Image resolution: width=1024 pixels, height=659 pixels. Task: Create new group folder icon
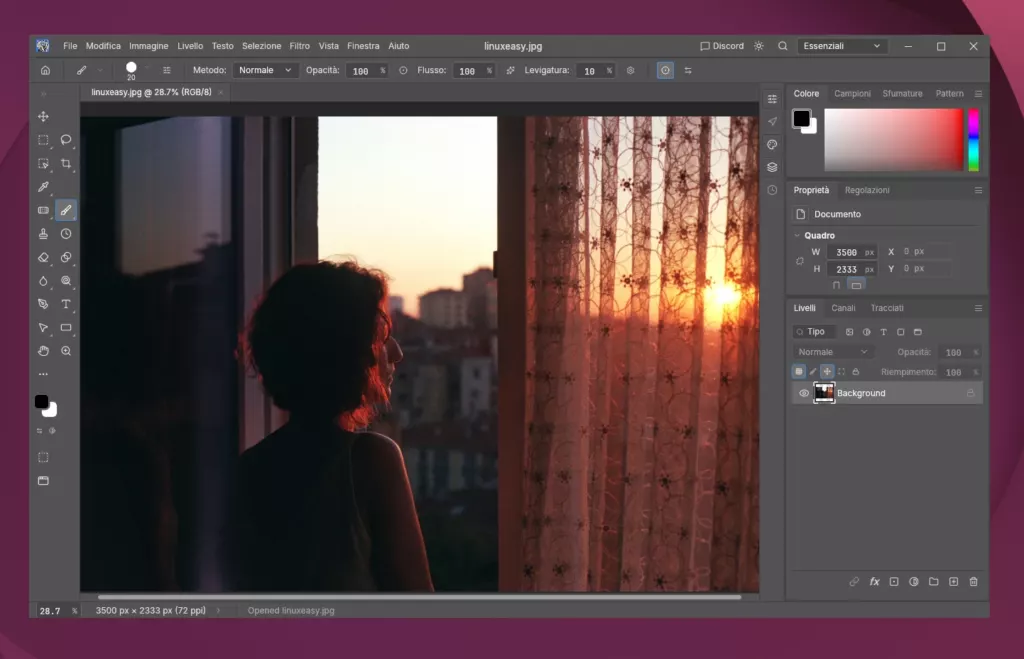coord(933,581)
